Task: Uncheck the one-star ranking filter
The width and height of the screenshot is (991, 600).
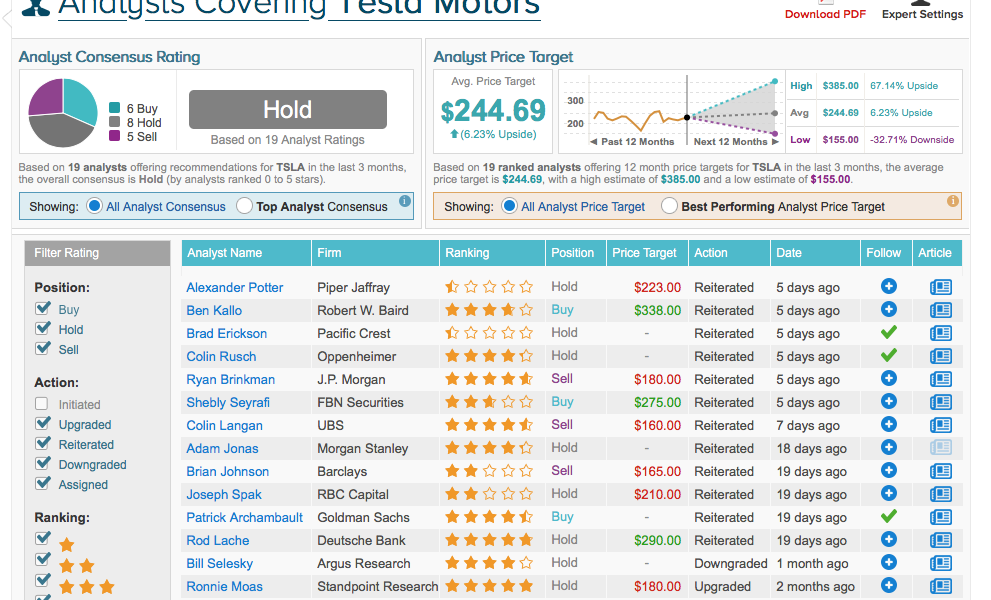Action: (x=42, y=539)
